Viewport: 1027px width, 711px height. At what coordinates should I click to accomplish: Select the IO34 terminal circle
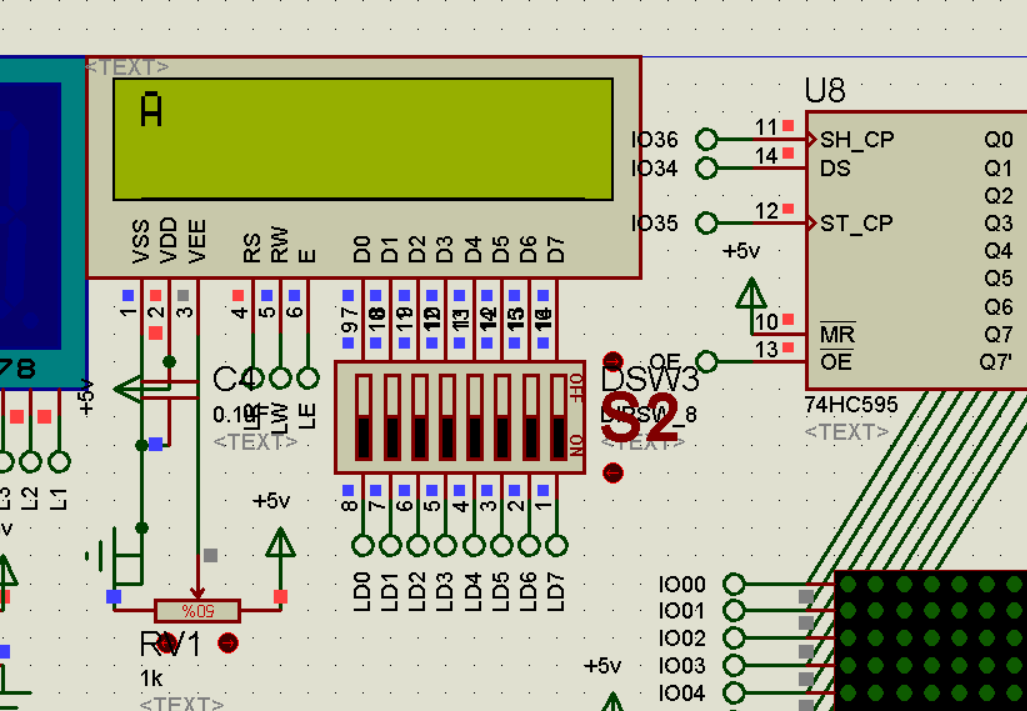pyautogui.click(x=706, y=168)
